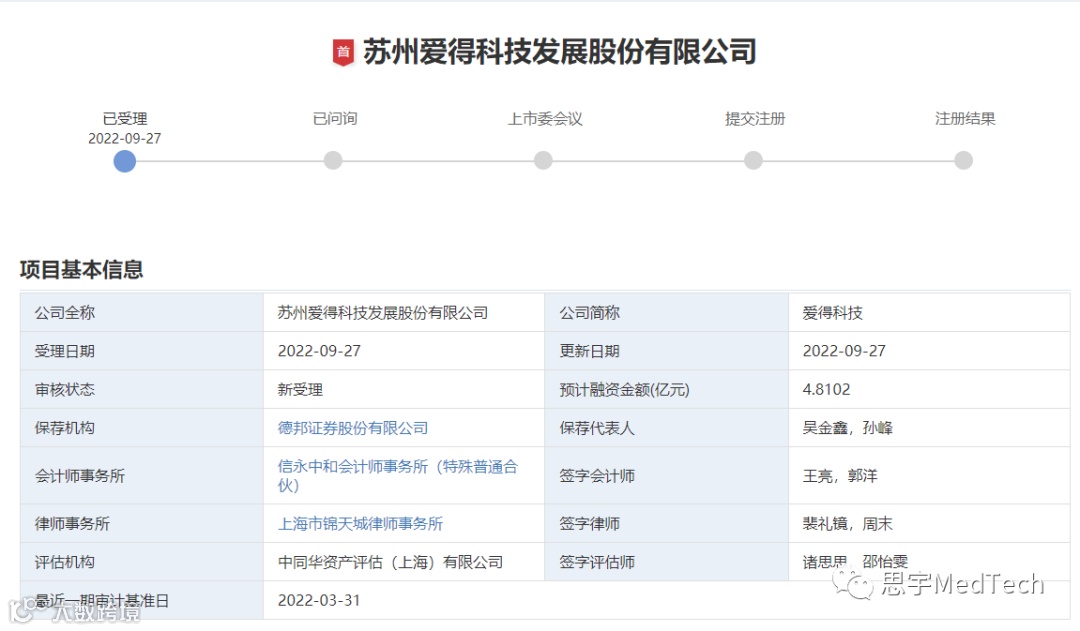Open the 德邦证券股份有限公司 sponsor link
The height and width of the screenshot is (631, 1080).
[x=353, y=428]
